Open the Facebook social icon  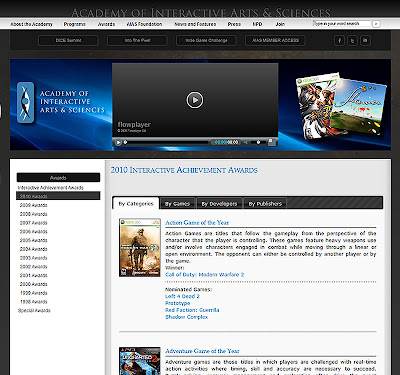click(339, 41)
